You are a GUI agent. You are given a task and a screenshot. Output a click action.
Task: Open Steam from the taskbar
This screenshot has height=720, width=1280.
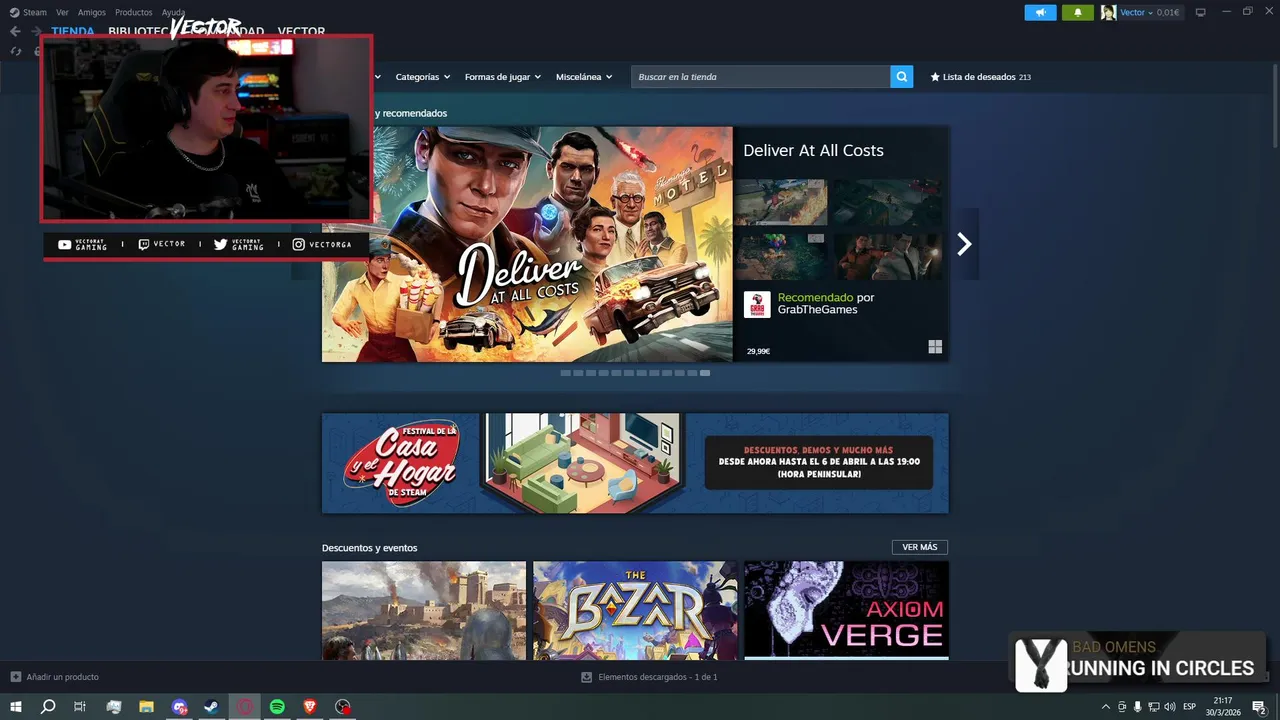coord(212,707)
